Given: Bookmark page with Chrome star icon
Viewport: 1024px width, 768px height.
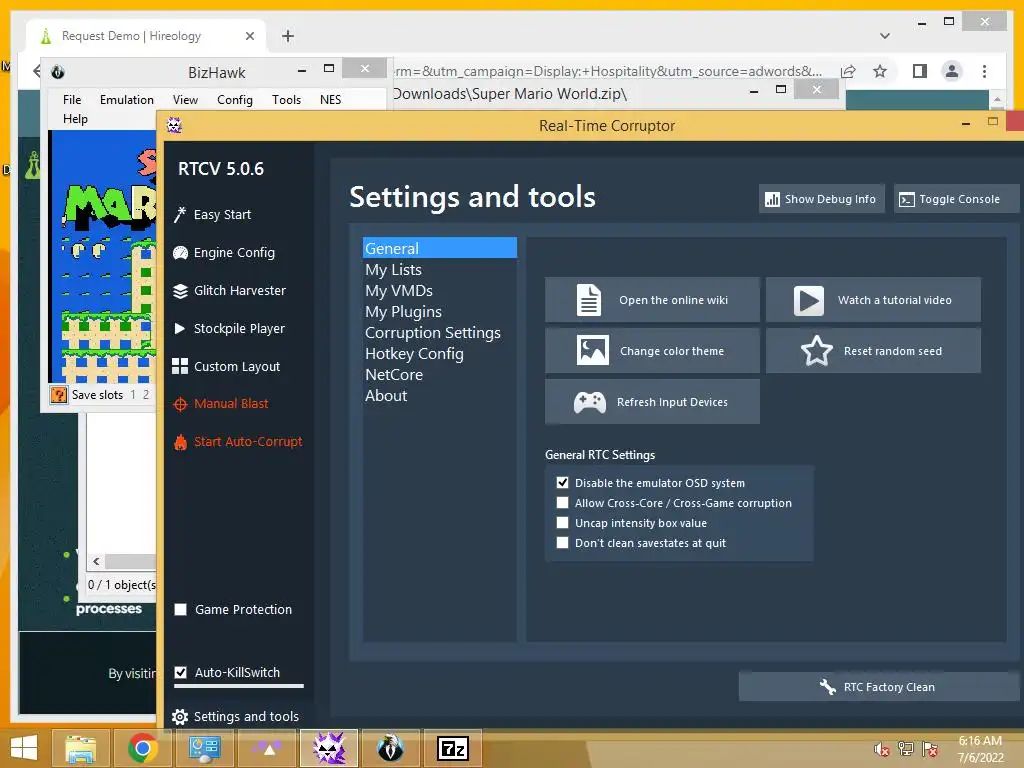Looking at the screenshot, I should 880,71.
